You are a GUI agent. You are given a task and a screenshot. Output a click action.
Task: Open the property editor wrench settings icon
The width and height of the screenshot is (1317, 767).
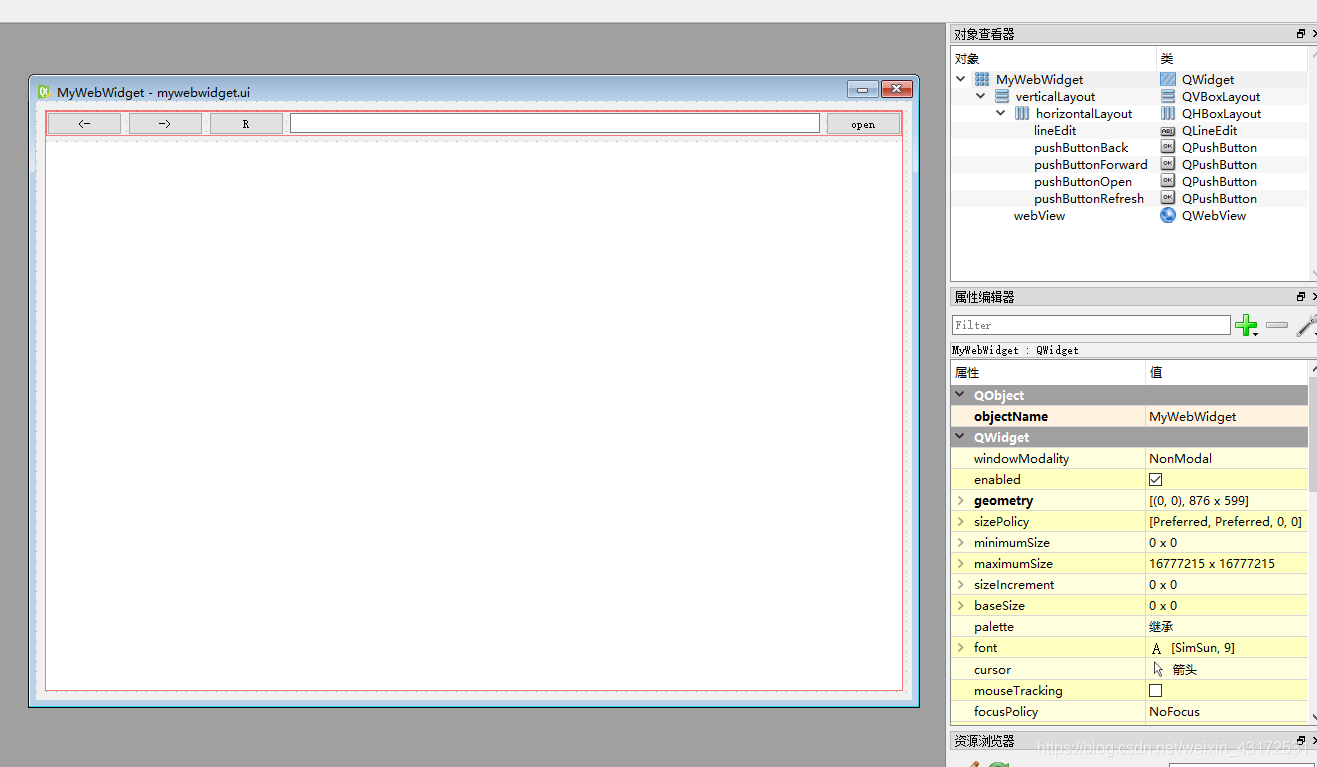[1307, 325]
